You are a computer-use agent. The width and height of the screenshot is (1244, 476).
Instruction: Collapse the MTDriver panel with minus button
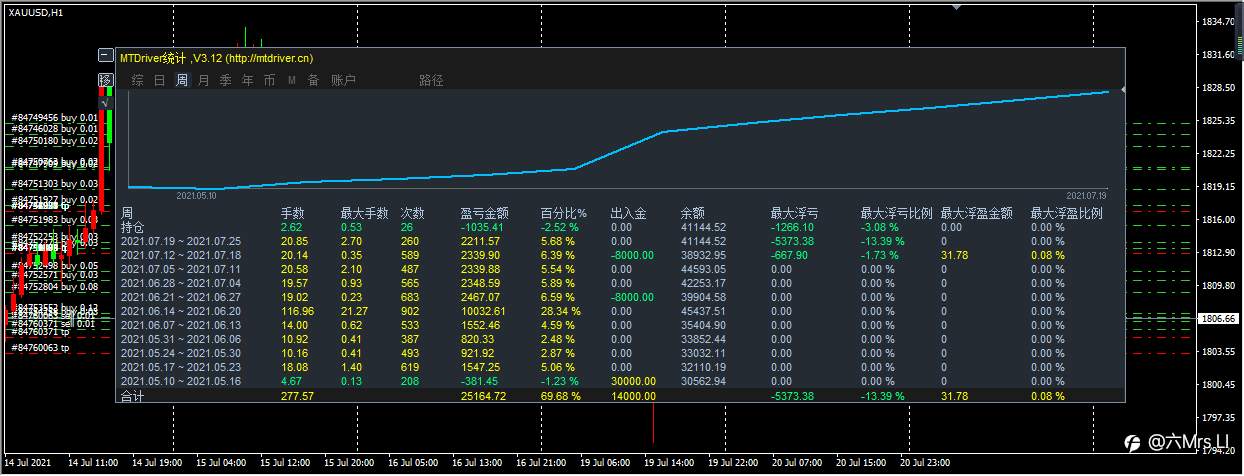click(x=105, y=58)
